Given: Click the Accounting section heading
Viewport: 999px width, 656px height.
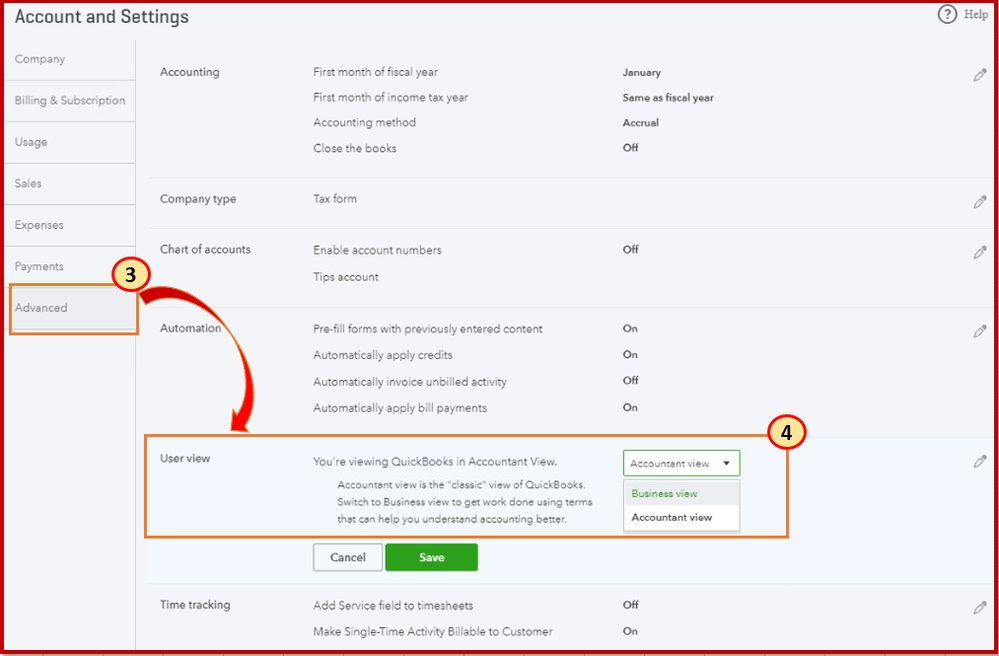Looking at the screenshot, I should point(190,72).
